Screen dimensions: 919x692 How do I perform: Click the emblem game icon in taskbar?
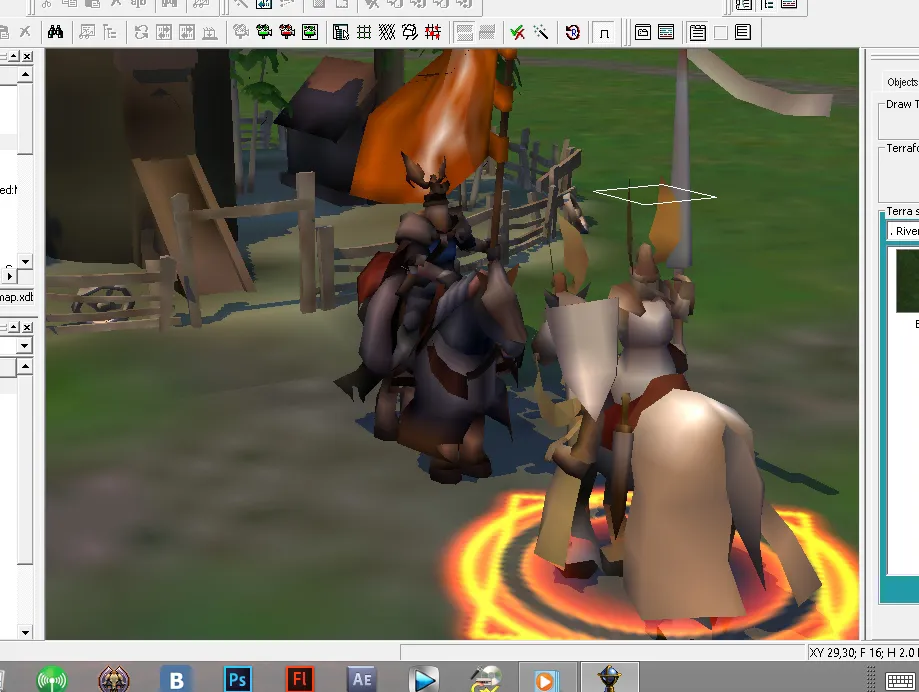pyautogui.click(x=114, y=679)
